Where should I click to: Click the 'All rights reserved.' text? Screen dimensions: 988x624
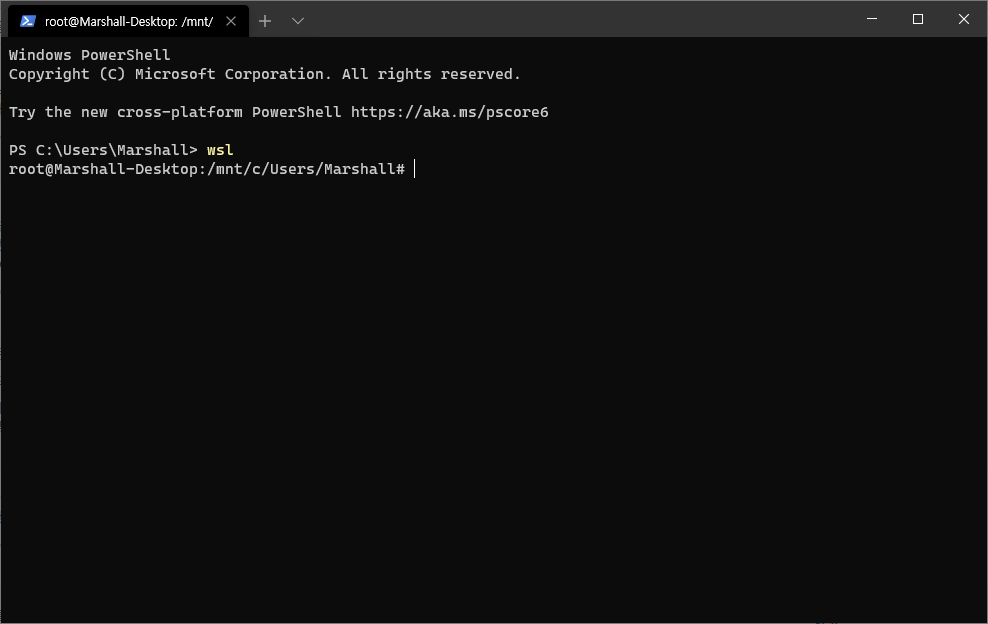click(431, 74)
